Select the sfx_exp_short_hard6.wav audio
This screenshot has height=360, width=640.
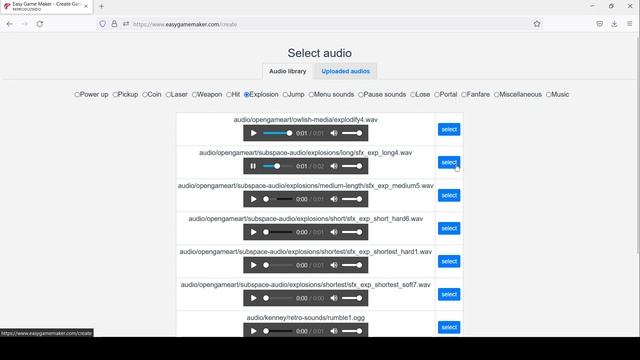[x=449, y=229]
